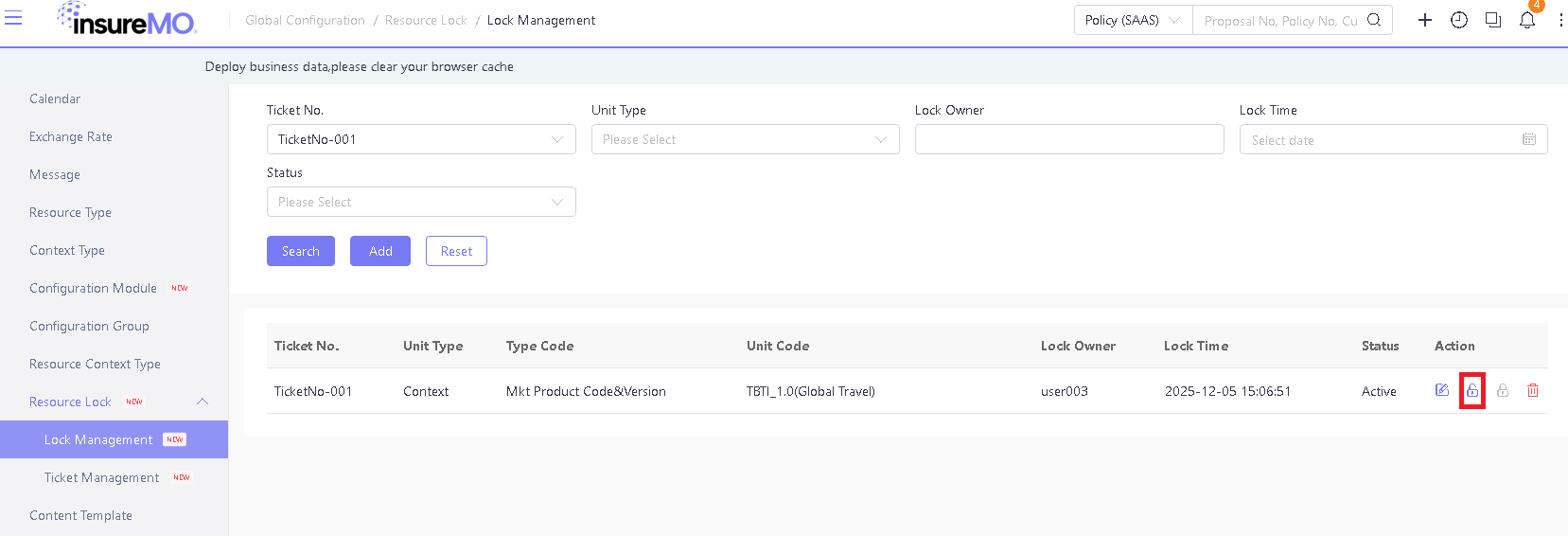
Task: Click the blue unlock icon in Action column
Action: click(1472, 390)
